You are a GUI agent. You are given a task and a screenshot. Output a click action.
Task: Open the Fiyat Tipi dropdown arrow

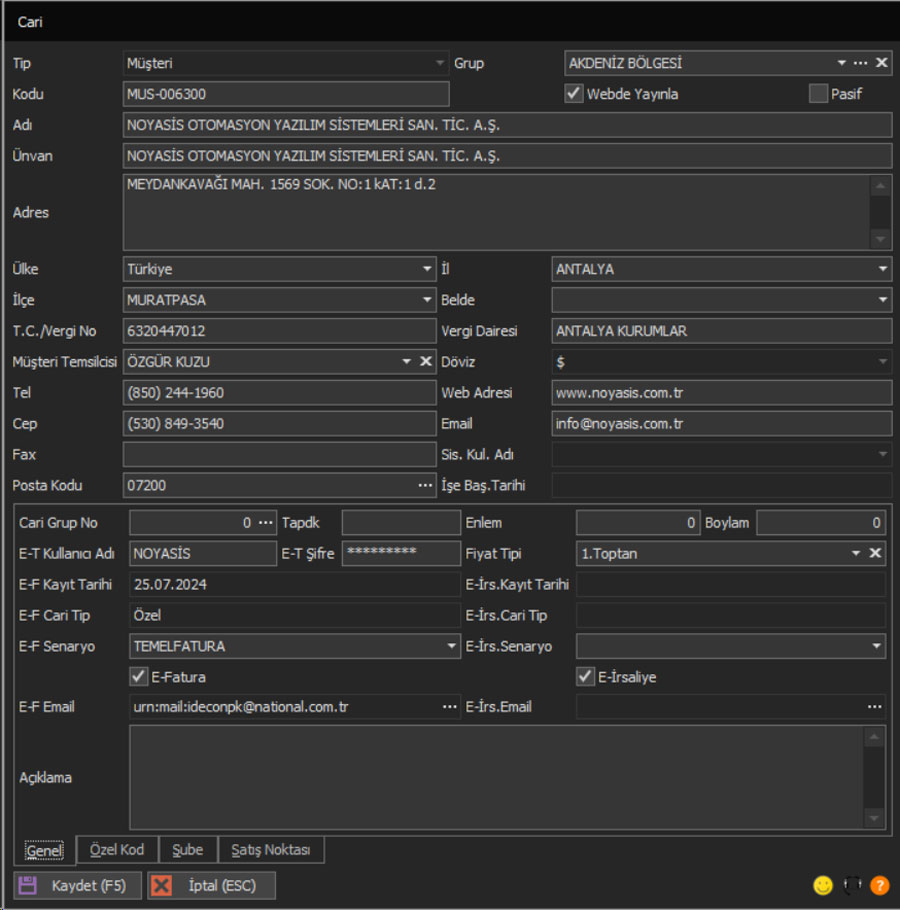[855, 553]
